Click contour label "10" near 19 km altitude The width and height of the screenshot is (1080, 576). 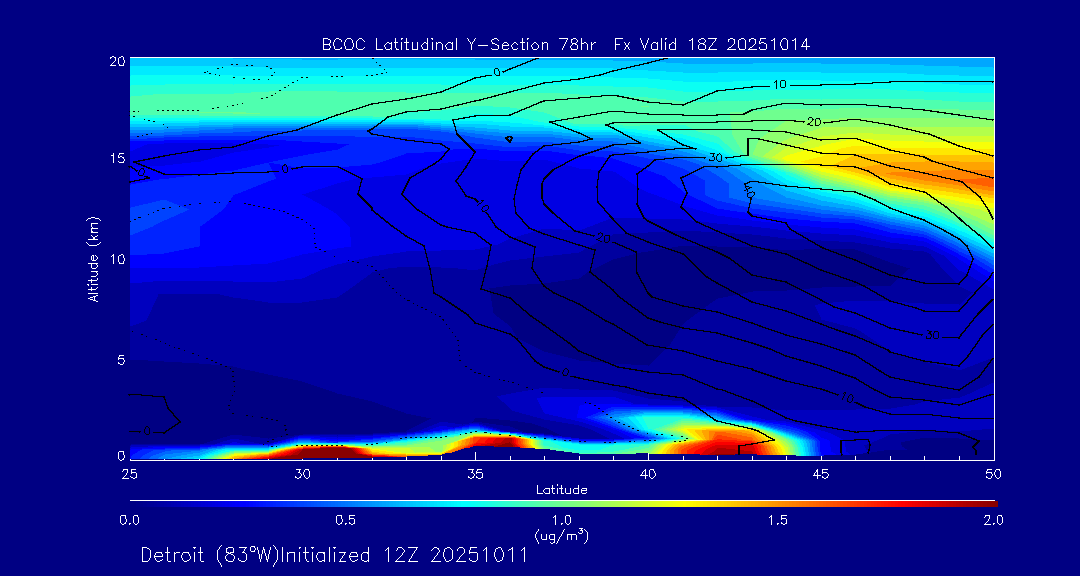point(779,85)
